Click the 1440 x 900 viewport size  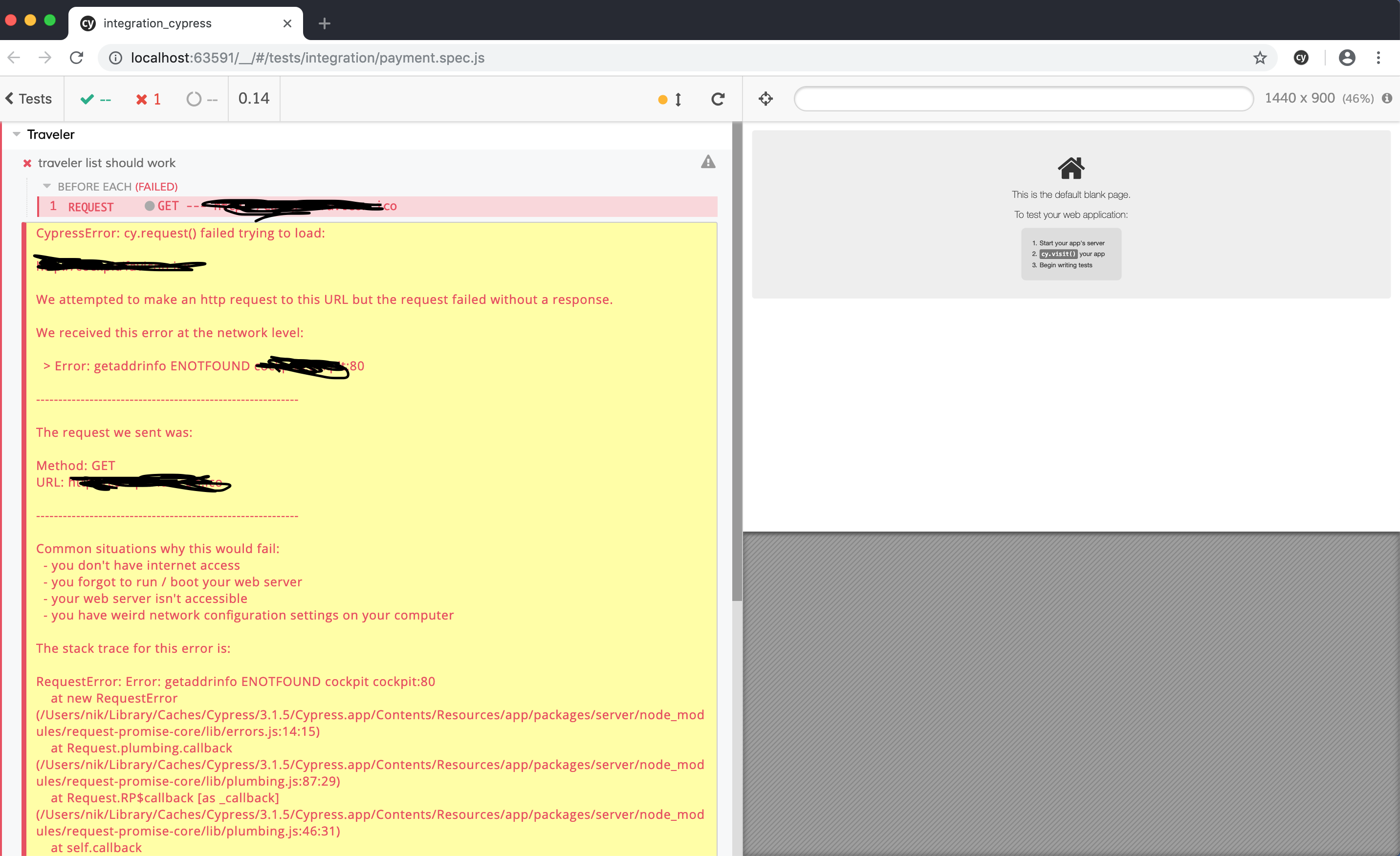point(1299,98)
